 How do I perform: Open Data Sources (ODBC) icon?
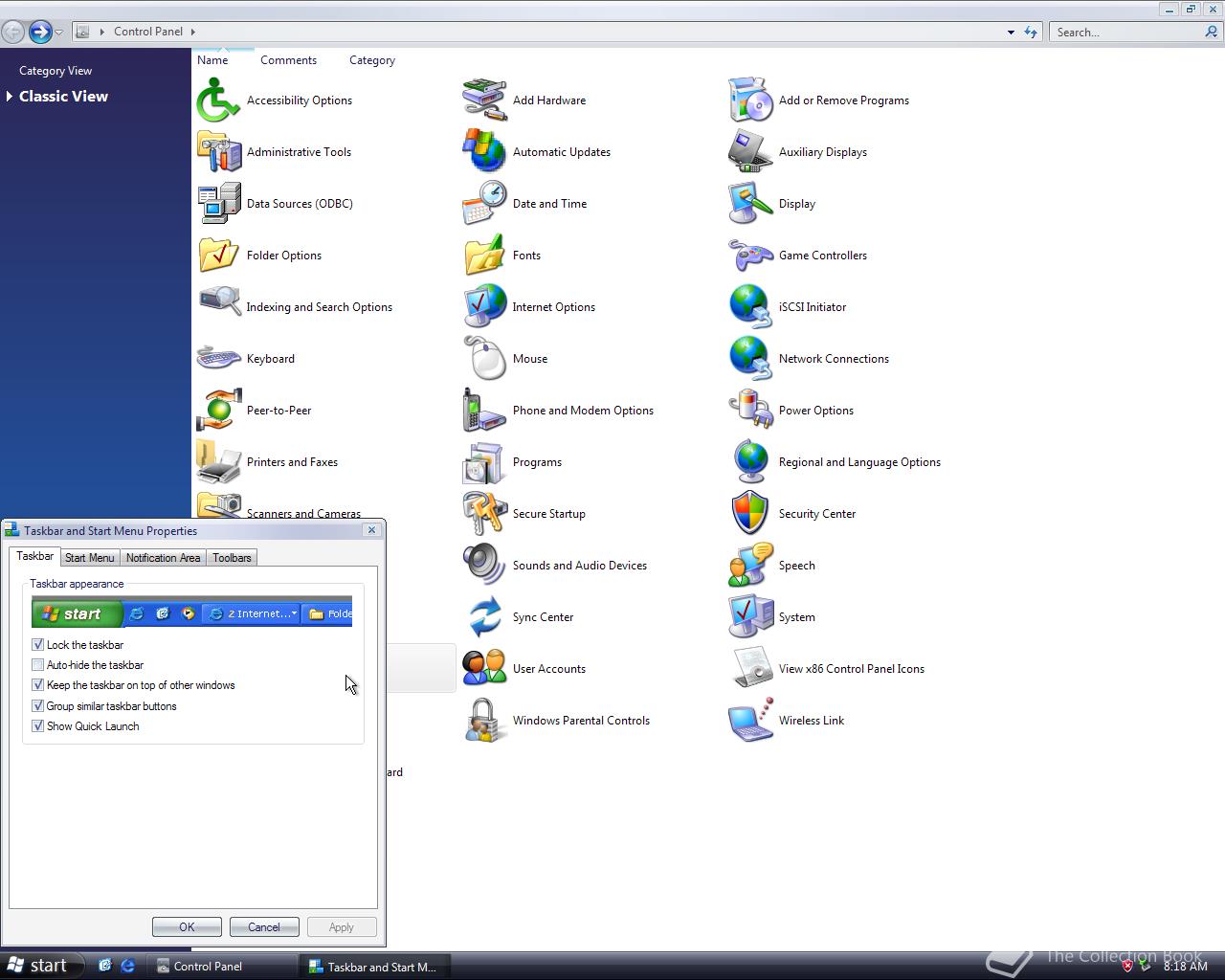(x=219, y=204)
